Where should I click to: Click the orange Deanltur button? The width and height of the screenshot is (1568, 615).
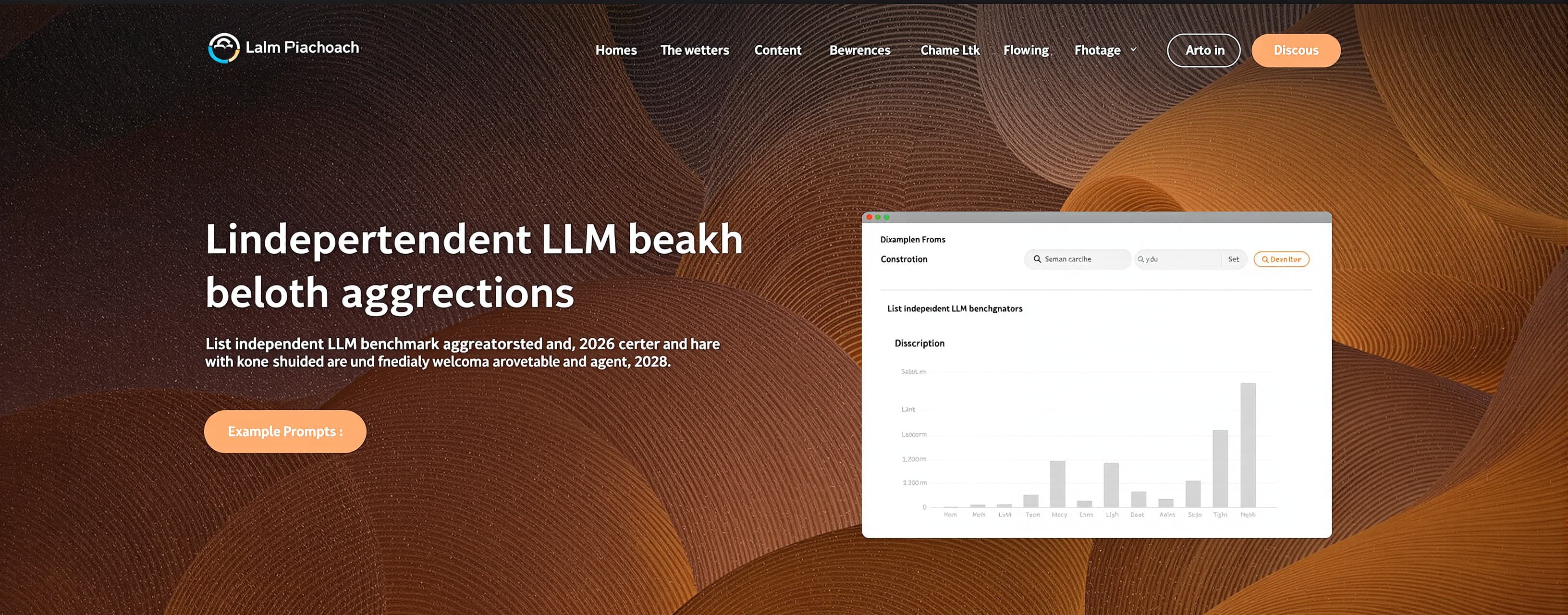(x=1281, y=259)
